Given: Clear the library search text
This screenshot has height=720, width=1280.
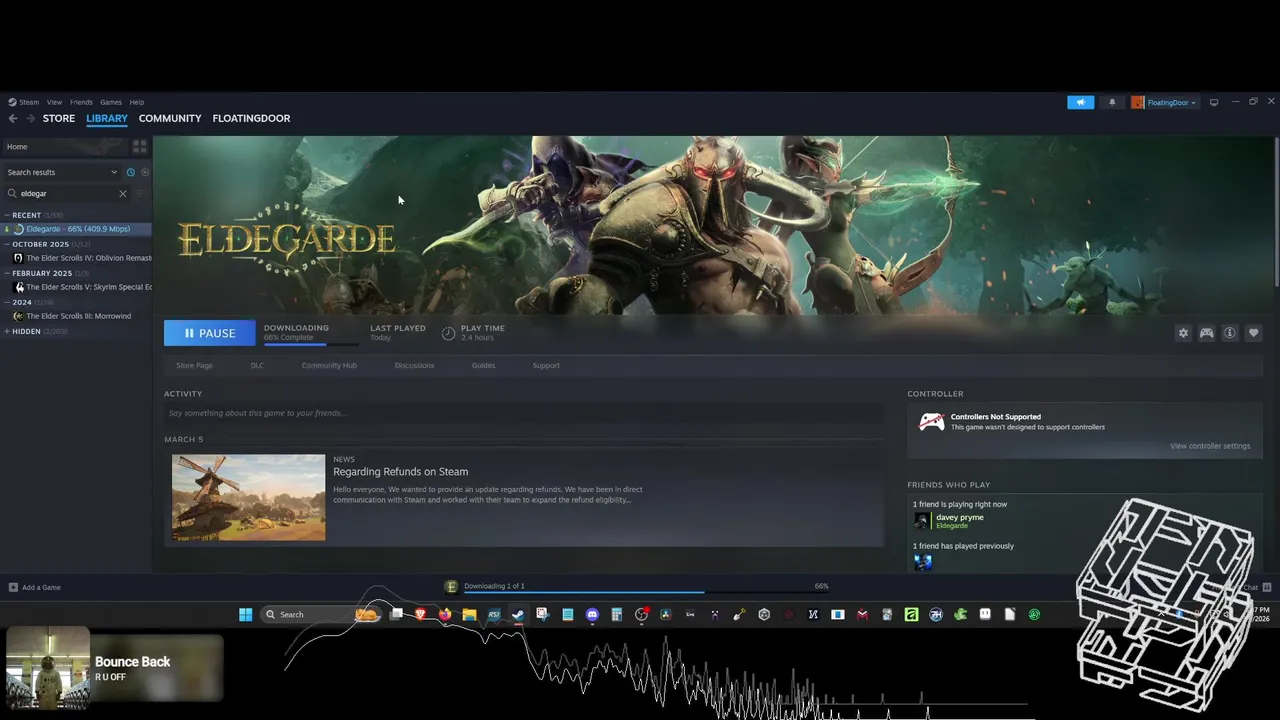Looking at the screenshot, I should [x=123, y=194].
